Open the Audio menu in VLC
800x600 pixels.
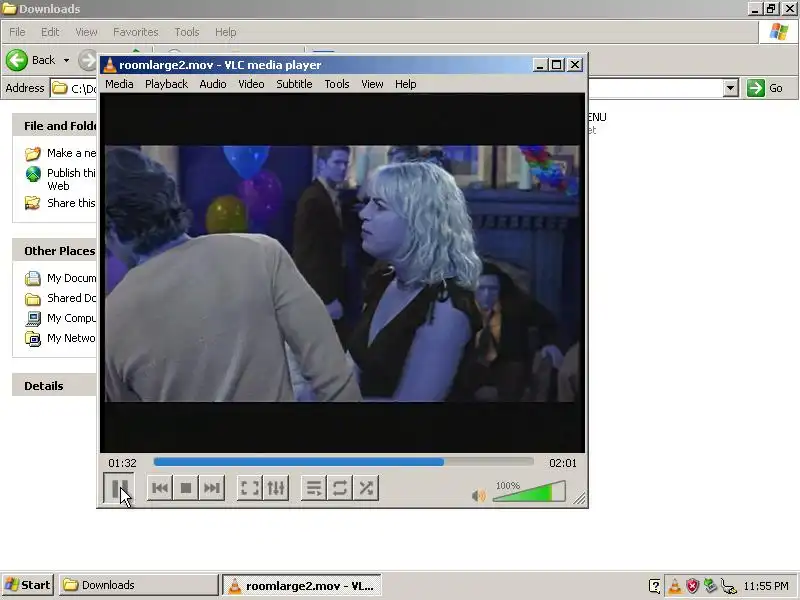click(213, 84)
